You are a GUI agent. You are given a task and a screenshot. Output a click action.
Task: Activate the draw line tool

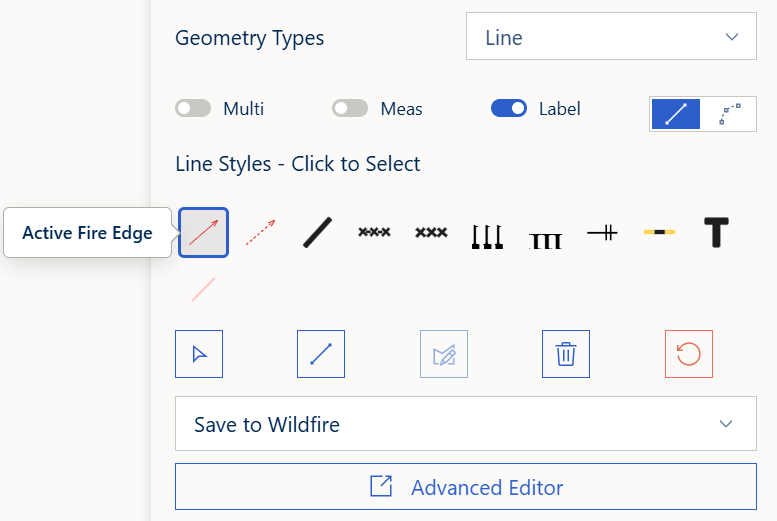click(321, 354)
